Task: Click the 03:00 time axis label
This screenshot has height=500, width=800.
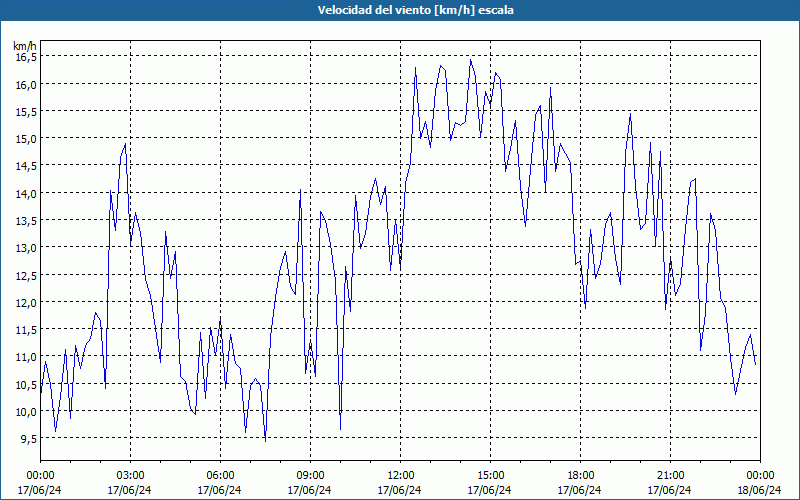Action: [130, 476]
